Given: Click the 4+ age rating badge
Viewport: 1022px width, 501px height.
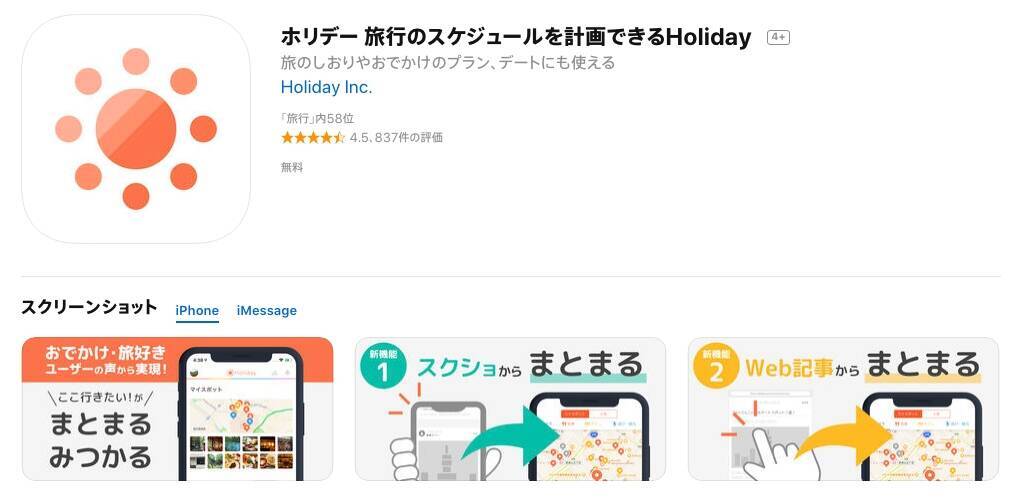Looking at the screenshot, I should point(778,38).
